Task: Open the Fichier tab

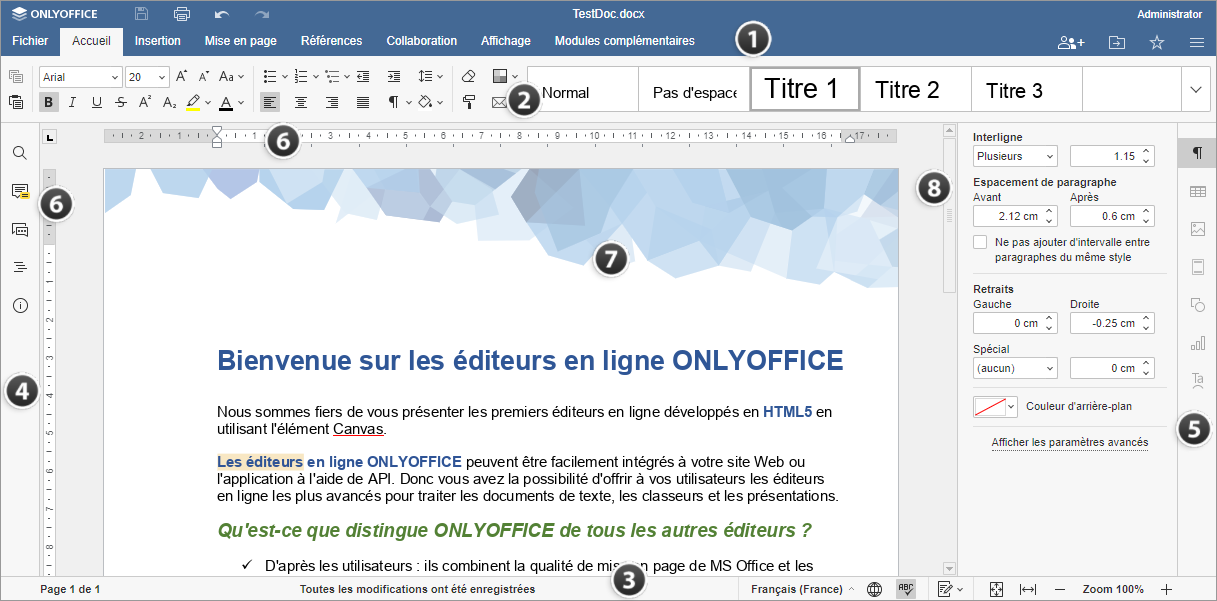Action: pyautogui.click(x=30, y=41)
